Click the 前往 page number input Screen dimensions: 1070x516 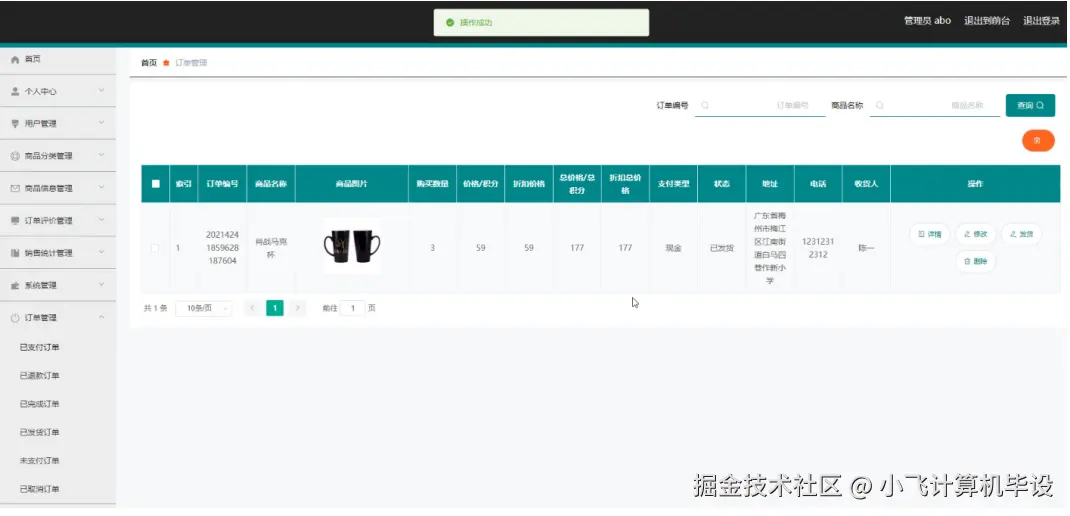[352, 309]
